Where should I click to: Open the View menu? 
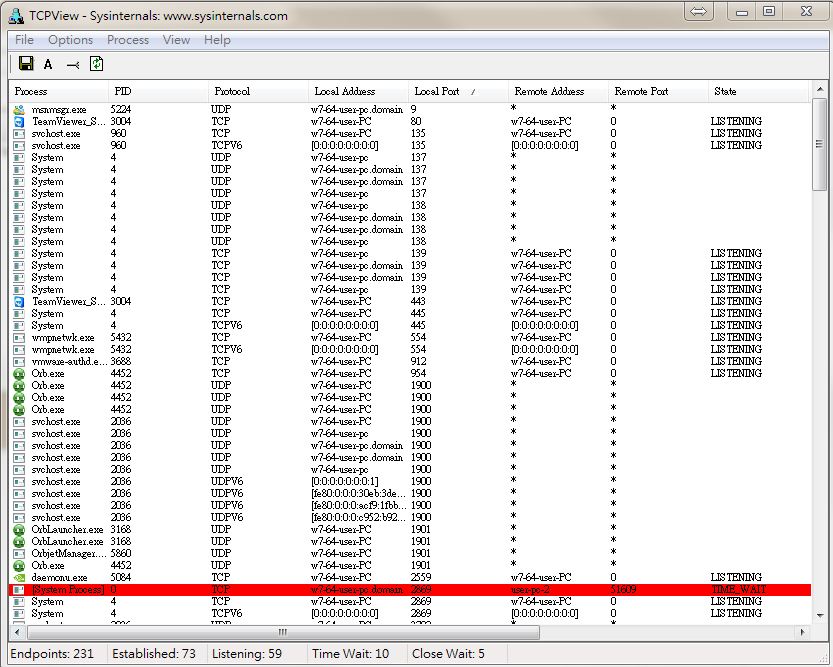tap(176, 40)
